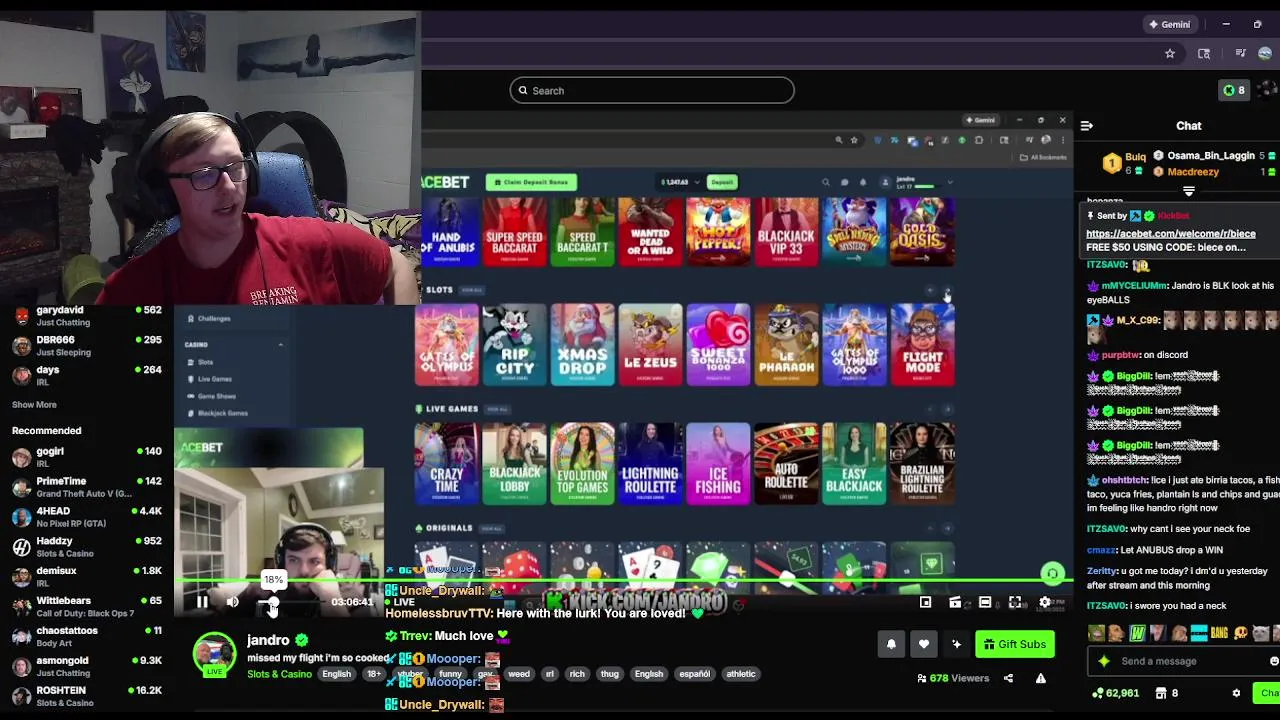Click the Send a message chat input
Screen dimensions: 1280x720
point(1185,661)
